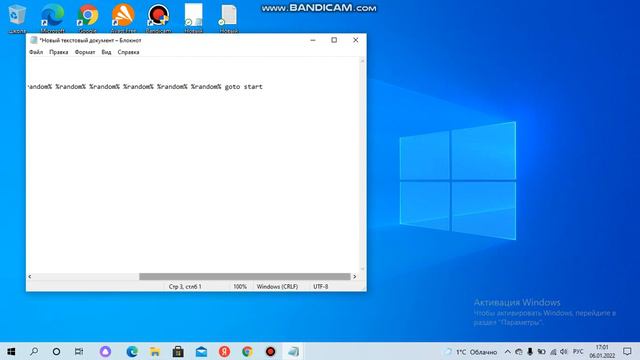Click the UTF-8 encoding status entry
The width and height of the screenshot is (640, 360).
click(321, 287)
